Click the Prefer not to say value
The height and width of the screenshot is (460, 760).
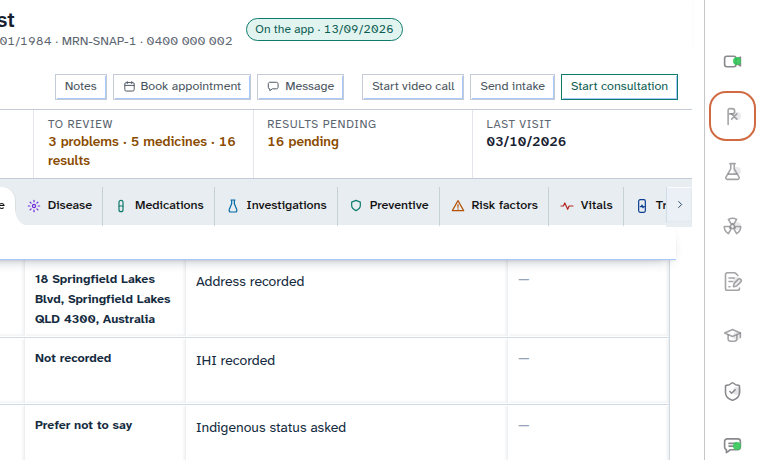(x=83, y=425)
